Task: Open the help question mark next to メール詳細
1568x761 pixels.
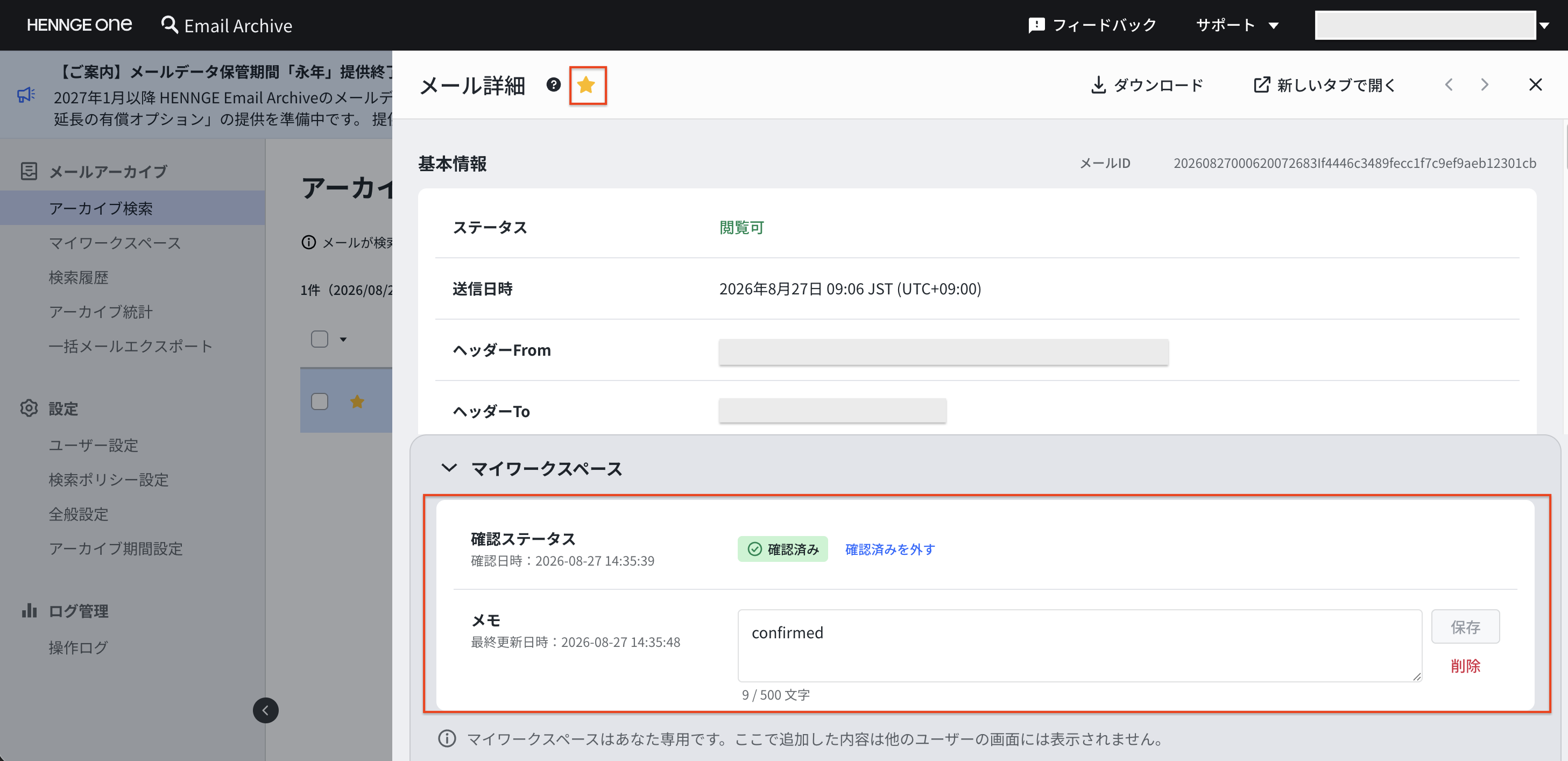Action: [x=553, y=84]
